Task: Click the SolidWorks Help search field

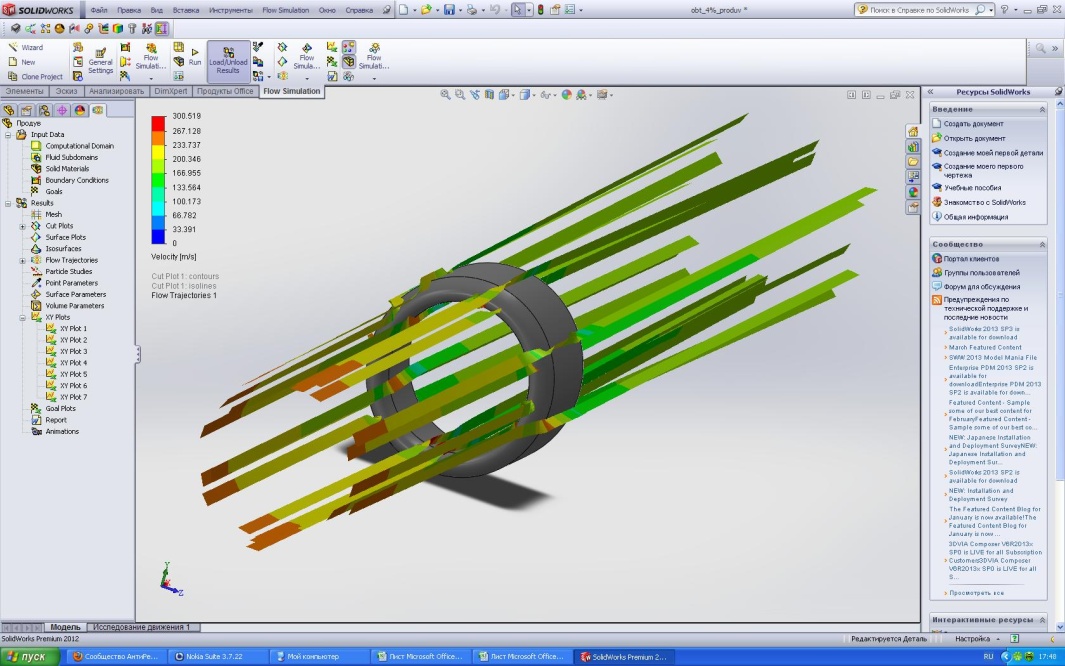Action: point(922,10)
